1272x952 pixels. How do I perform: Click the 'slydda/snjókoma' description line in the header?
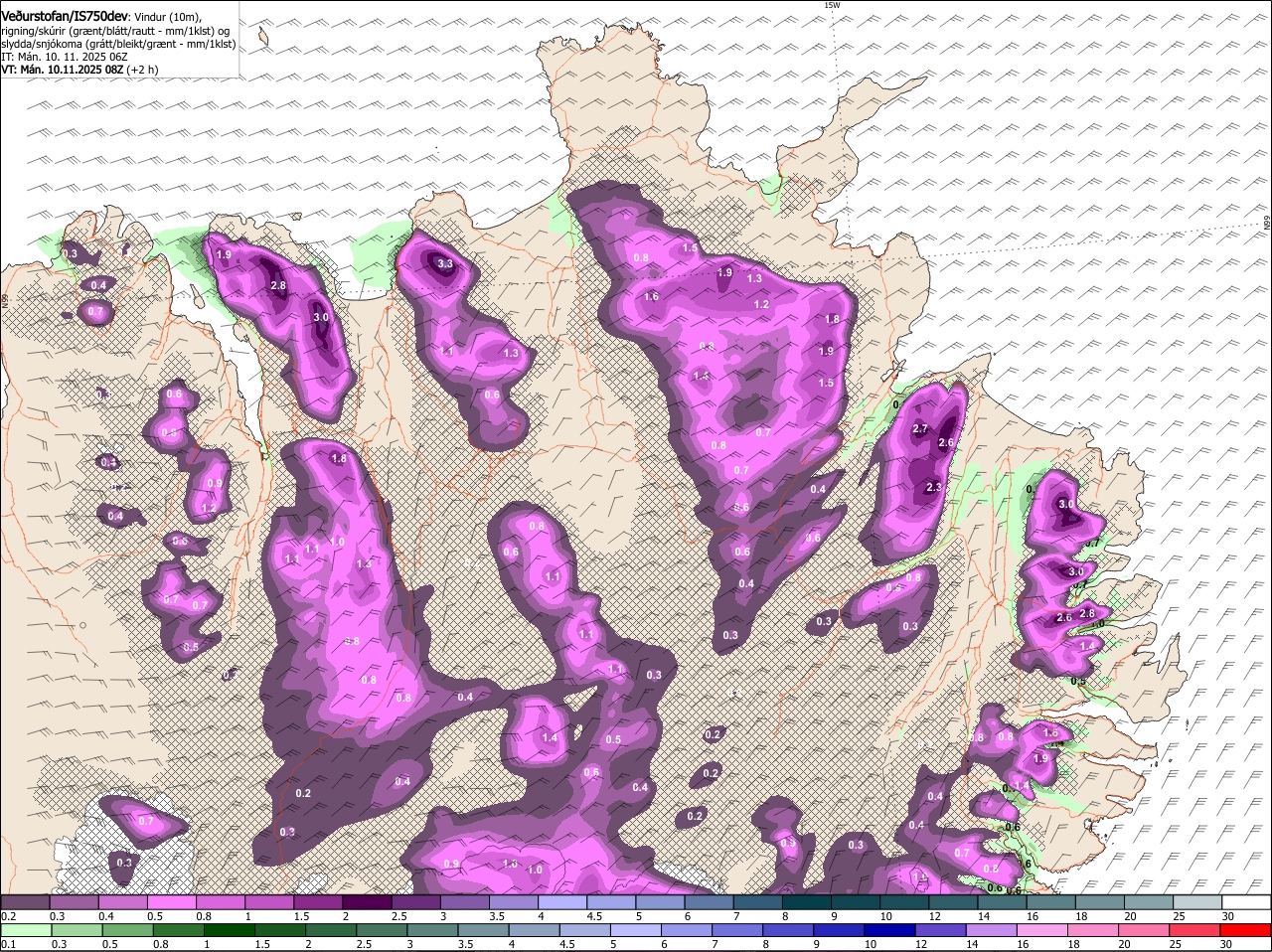point(118,44)
